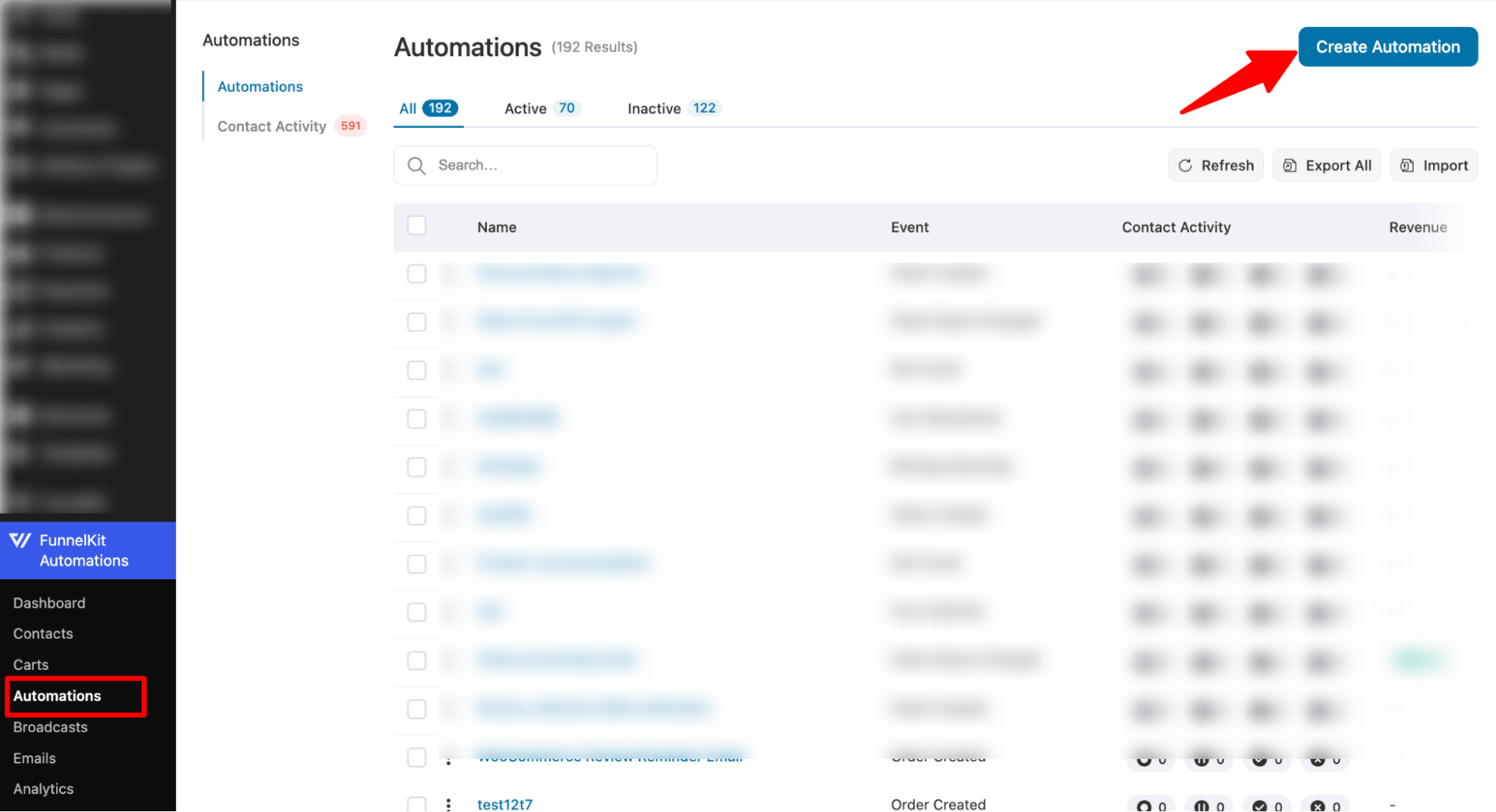Image resolution: width=1496 pixels, height=812 pixels.
Task: Click the Export All button
Action: pyautogui.click(x=1327, y=165)
